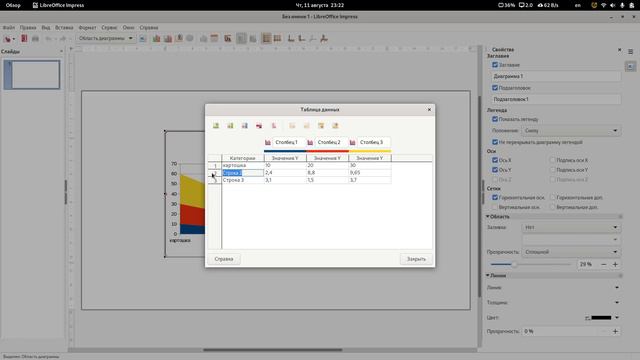Toggle Ось Y checkbox
The width and height of the screenshot is (640, 360).
[495, 170]
